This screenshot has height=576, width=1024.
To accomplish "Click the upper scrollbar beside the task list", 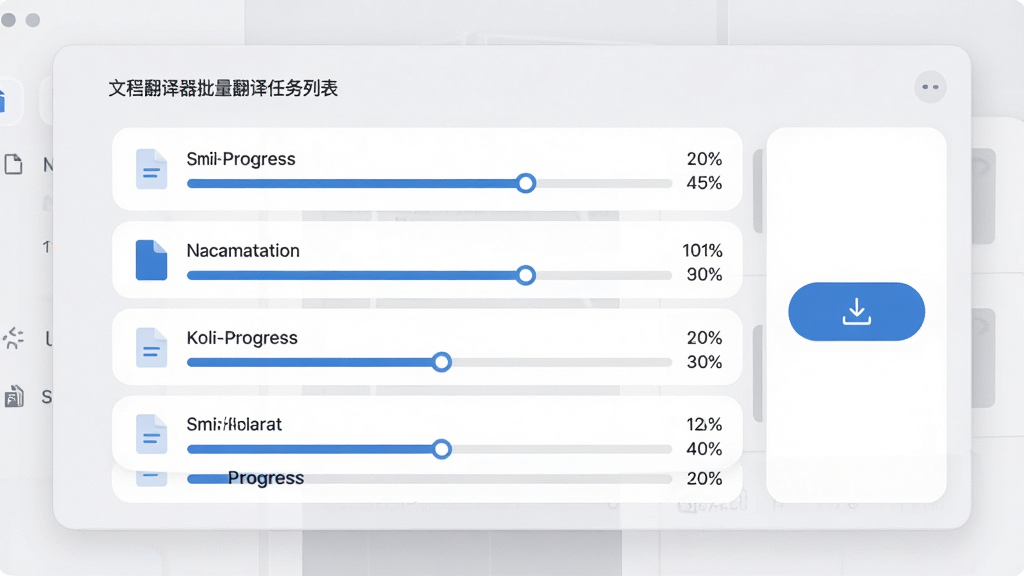I will pos(758,191).
